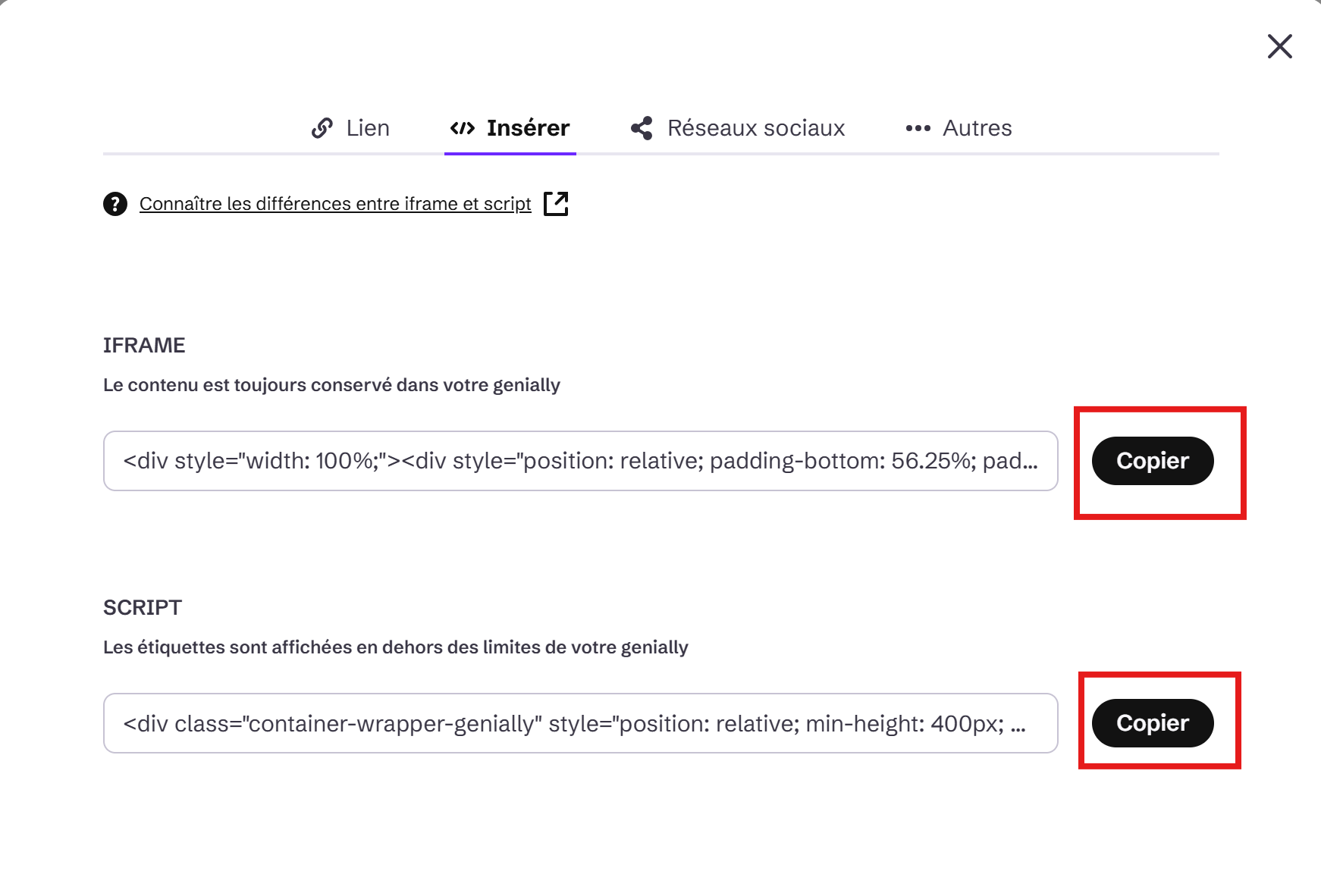Open the Réseaux sociaux tab label
Viewport: 1321px width, 896px height.
click(756, 128)
